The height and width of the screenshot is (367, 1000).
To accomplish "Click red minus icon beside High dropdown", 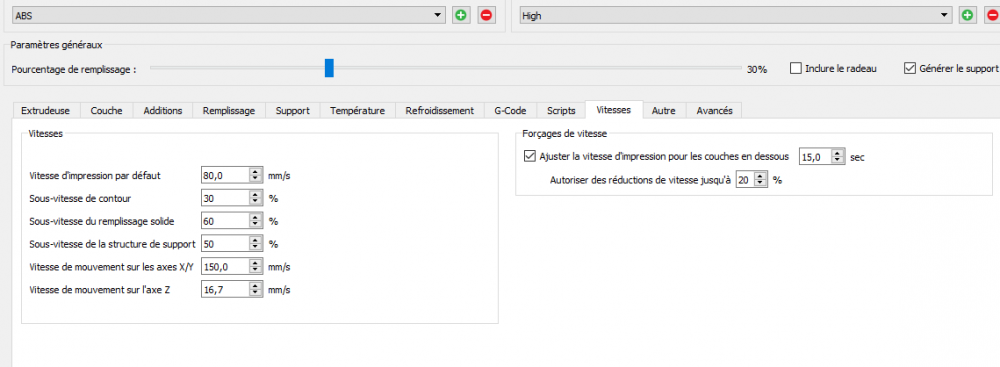I will (x=993, y=15).
